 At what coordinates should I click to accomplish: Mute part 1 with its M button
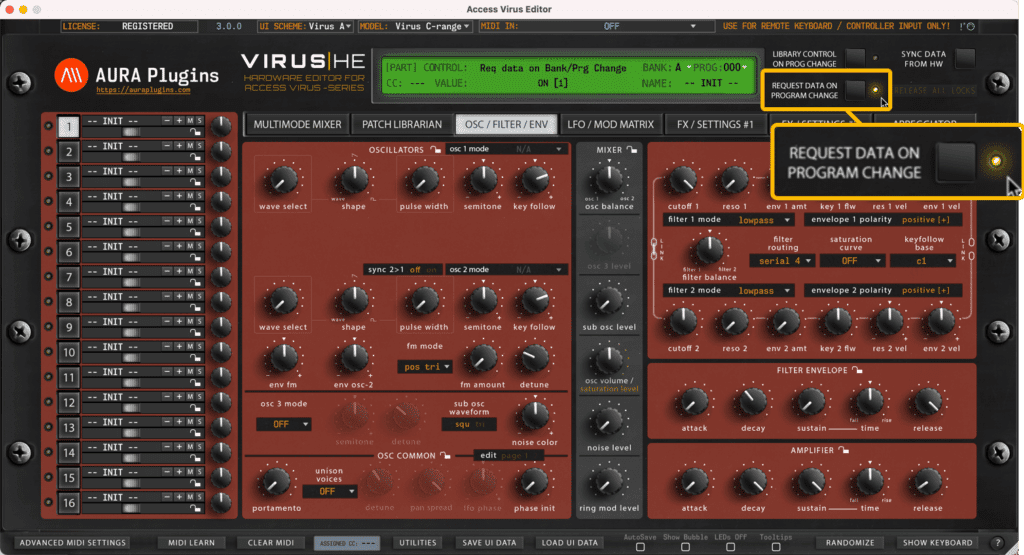(190, 121)
